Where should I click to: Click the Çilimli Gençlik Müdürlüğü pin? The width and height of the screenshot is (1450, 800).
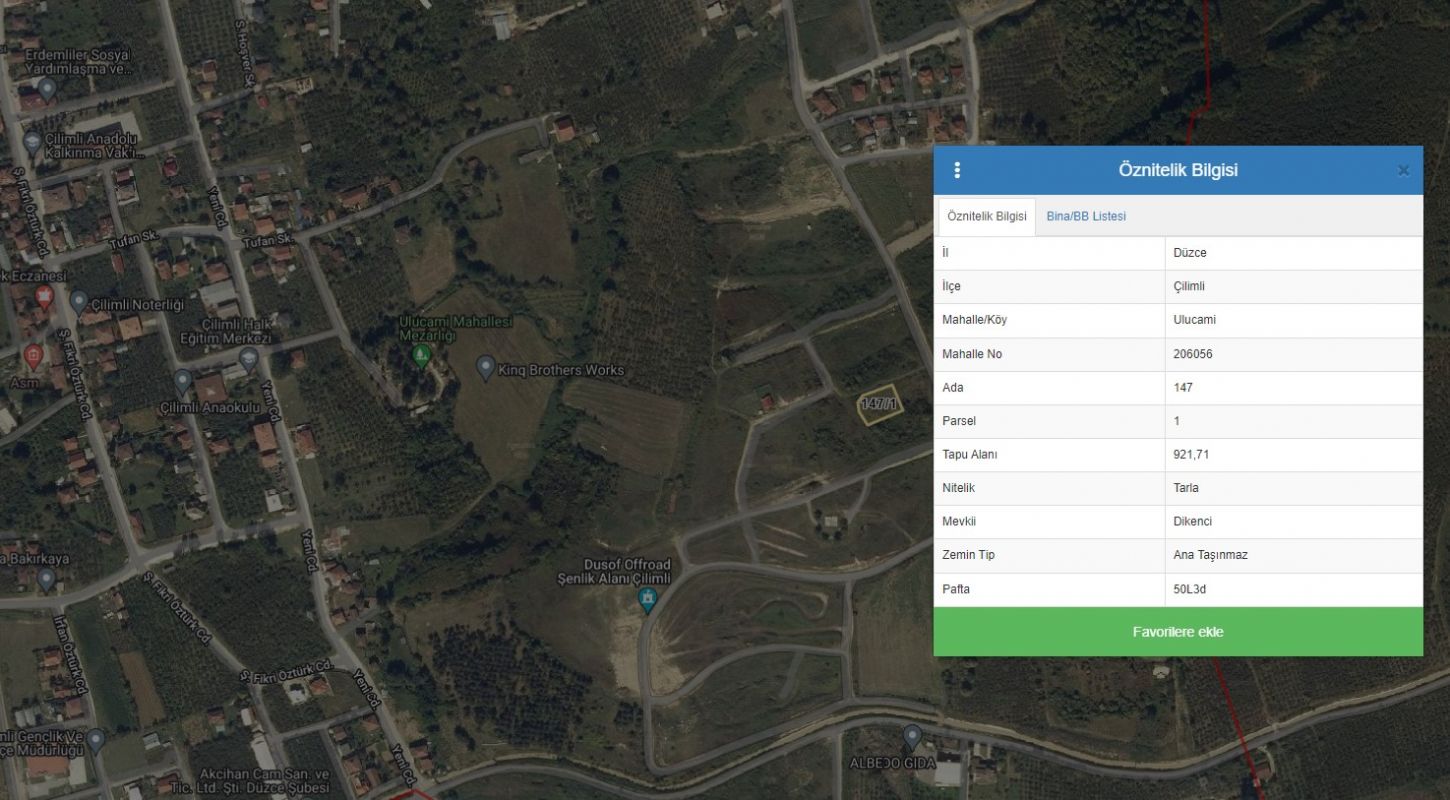(95, 740)
